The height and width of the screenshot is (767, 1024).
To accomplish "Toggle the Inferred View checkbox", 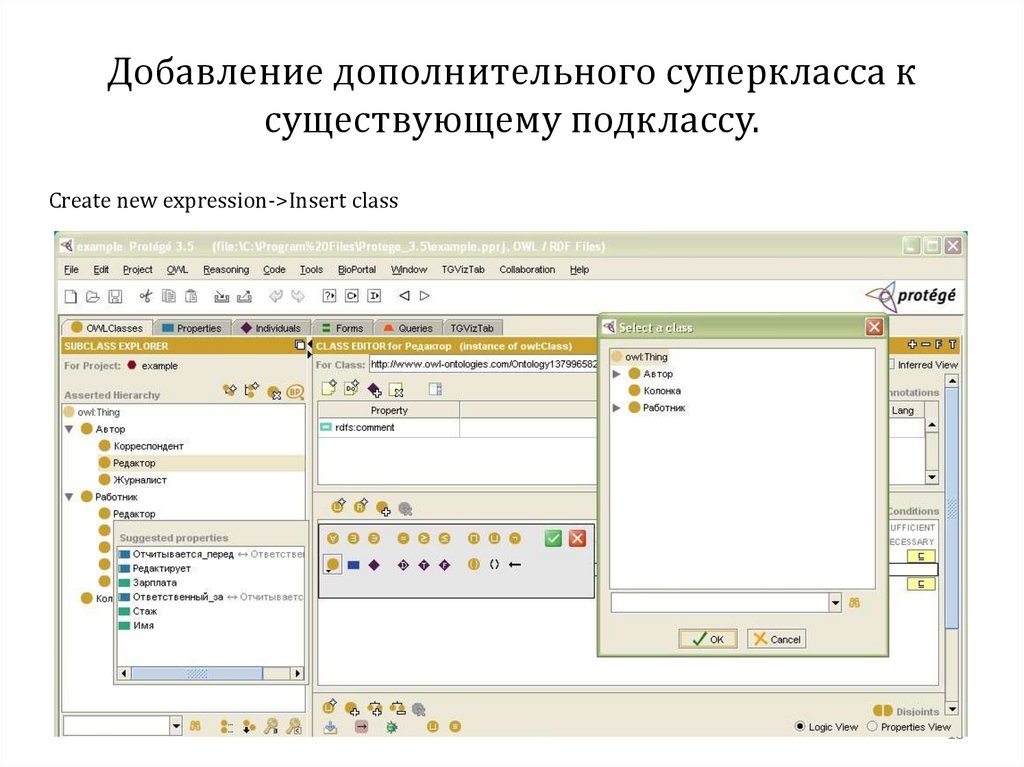I will coord(892,365).
